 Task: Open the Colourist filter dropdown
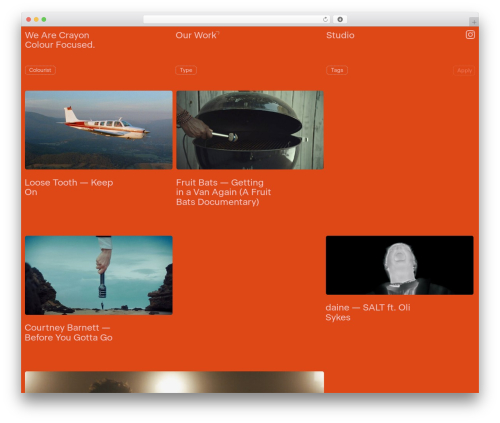40,70
